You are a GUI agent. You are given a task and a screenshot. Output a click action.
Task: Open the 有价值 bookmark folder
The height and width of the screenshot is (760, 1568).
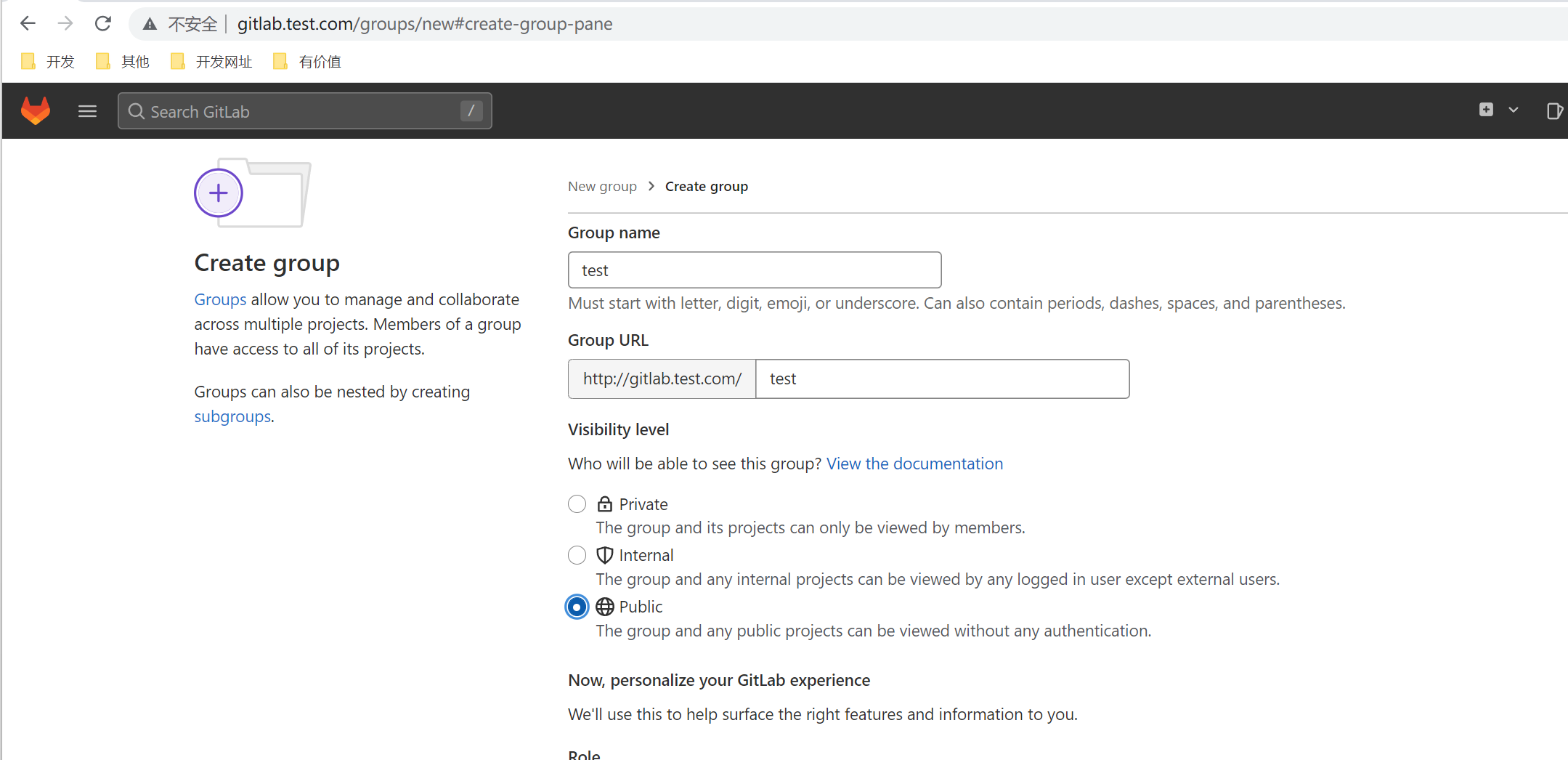307,62
